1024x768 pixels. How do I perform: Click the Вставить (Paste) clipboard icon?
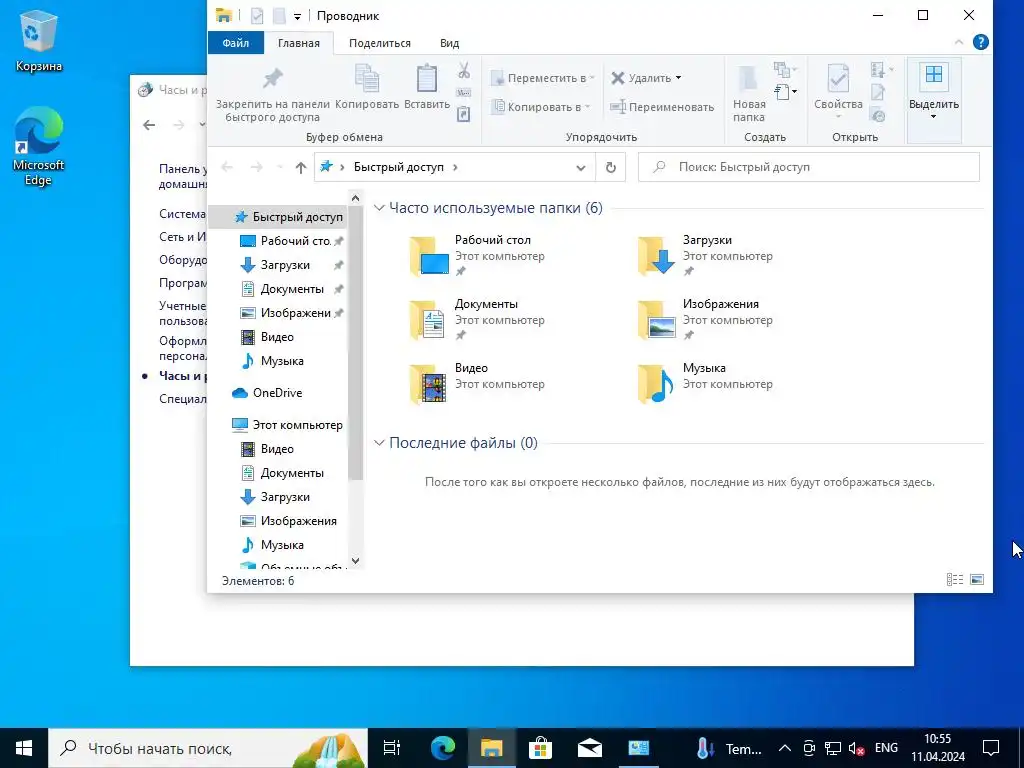[426, 78]
